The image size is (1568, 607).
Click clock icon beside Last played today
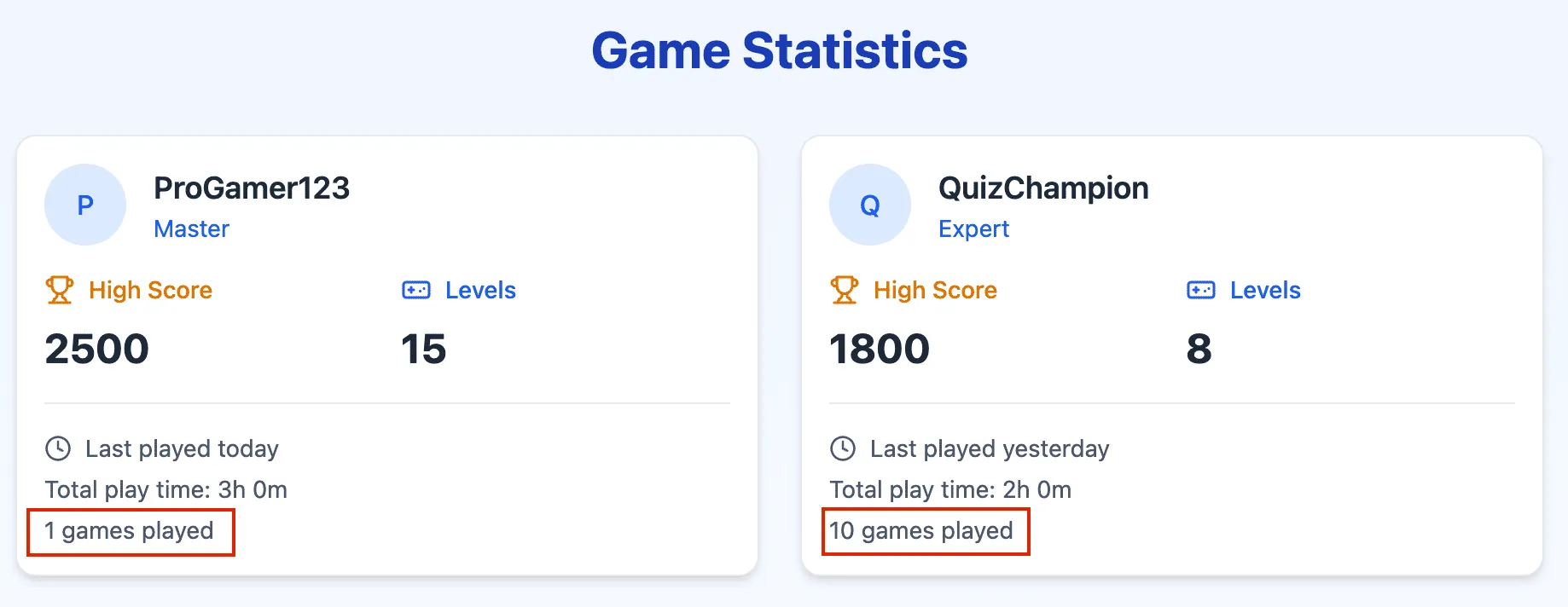click(x=58, y=448)
